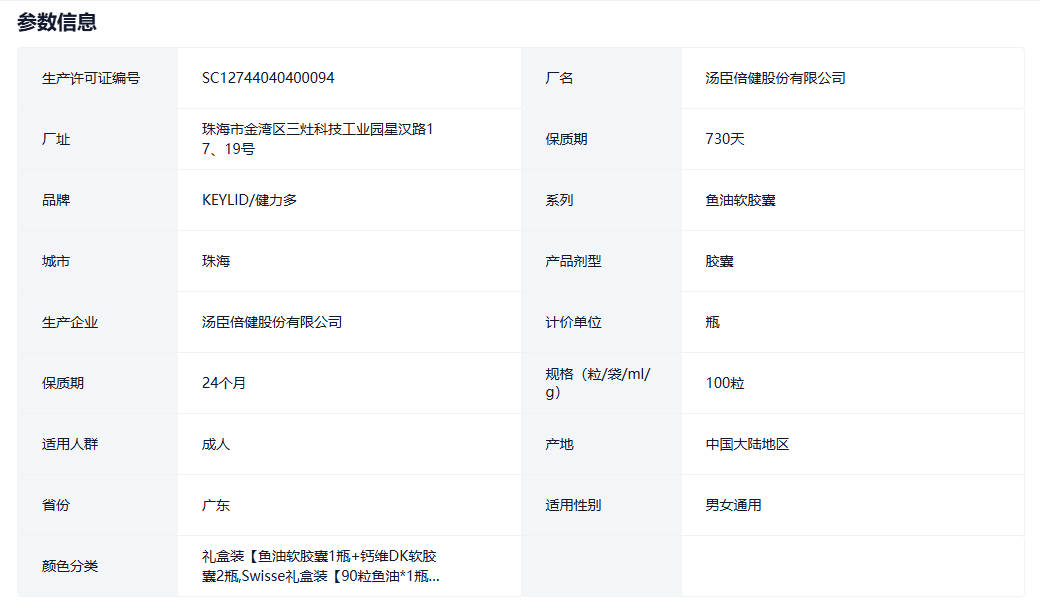Select the province value 广东
1040x610 pixels.
point(216,505)
